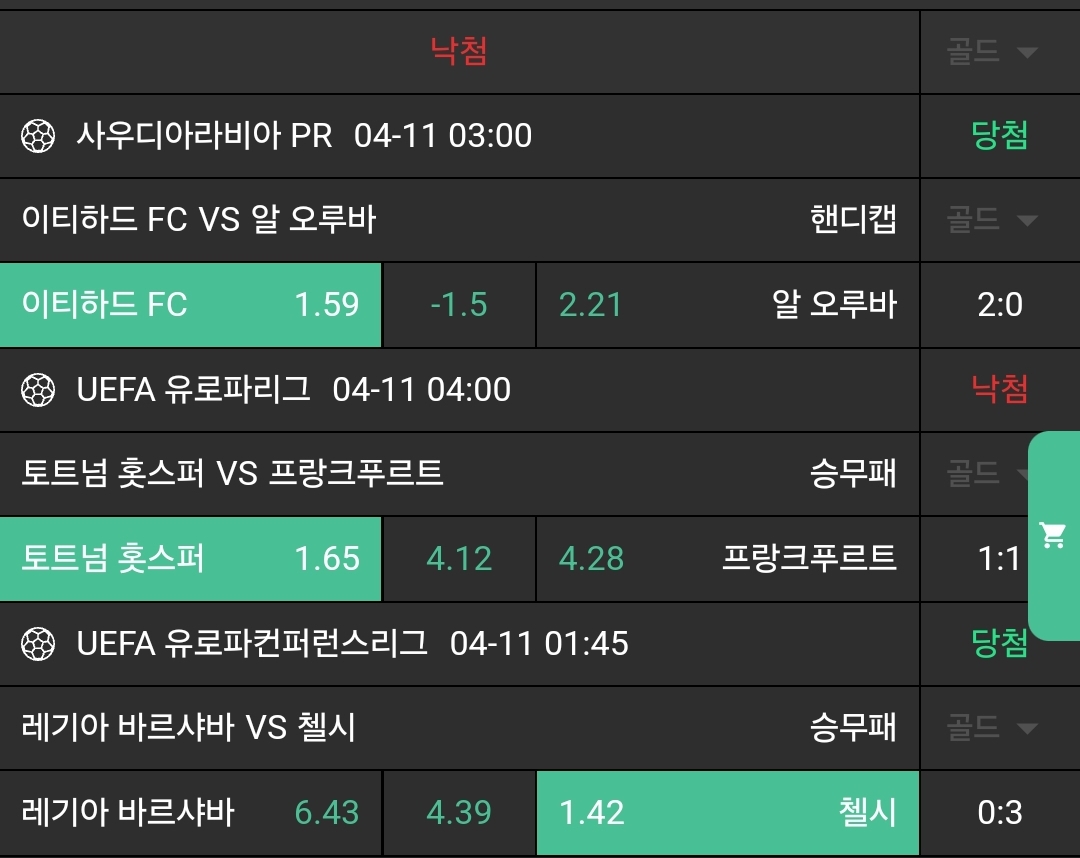Select the 첼시 1.42 bet option
This screenshot has width=1080, height=858.
point(727,813)
